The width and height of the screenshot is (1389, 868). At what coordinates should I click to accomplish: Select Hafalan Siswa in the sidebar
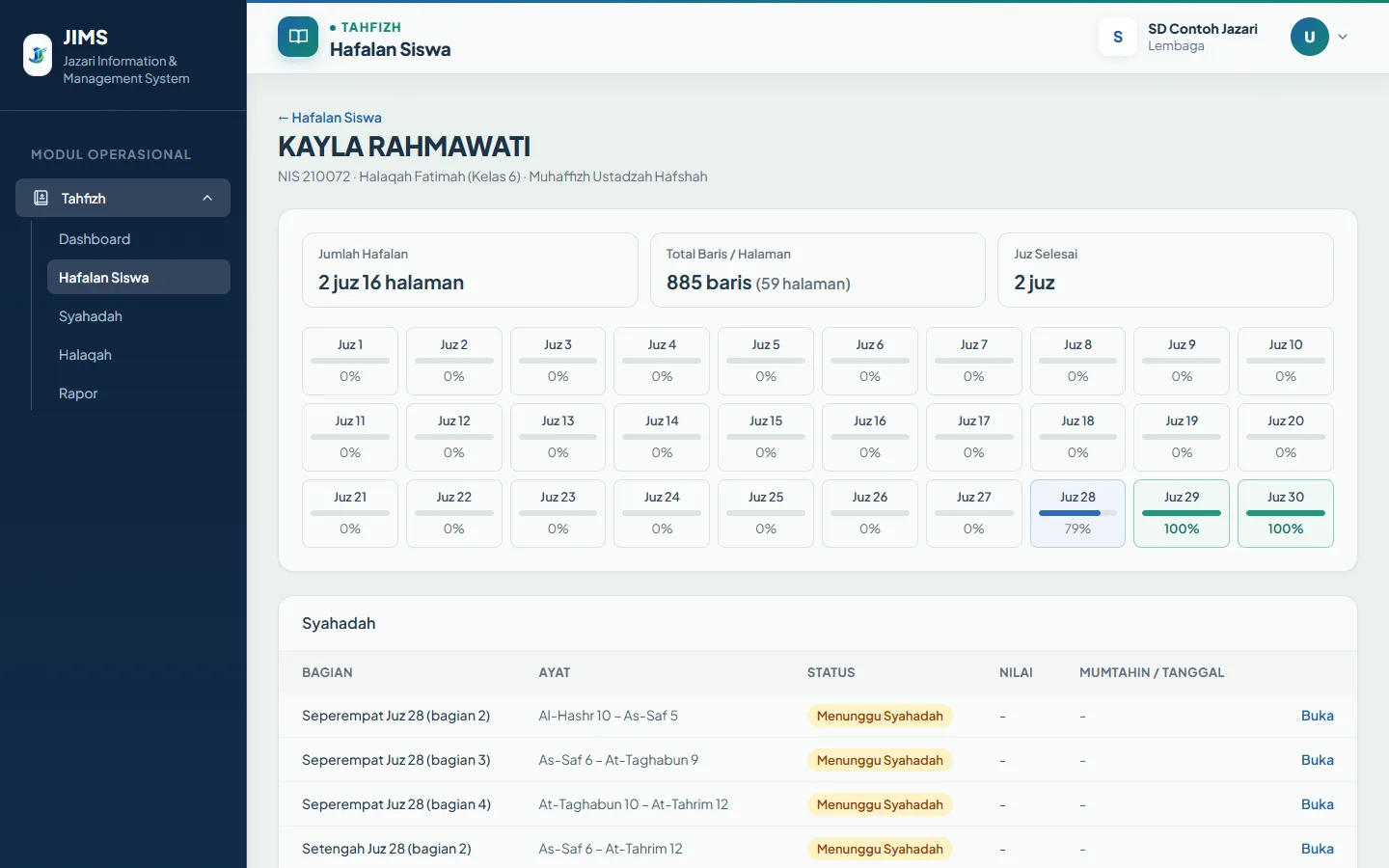(138, 277)
